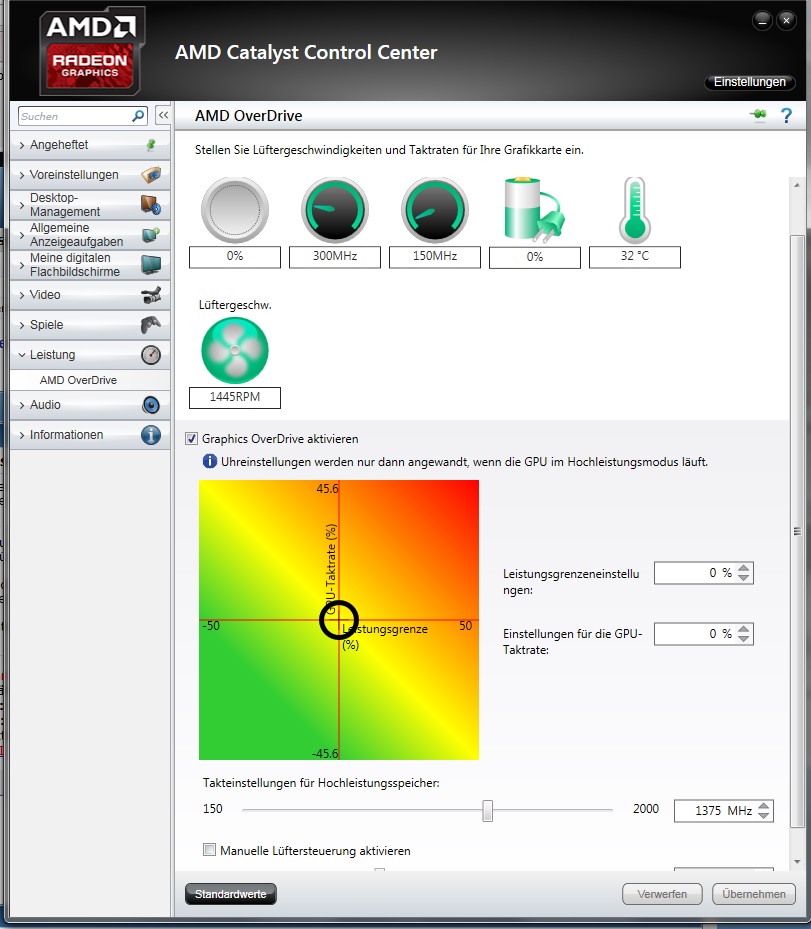
Task: Decrease Leistungsgrenzeneinstellungen percentage with down arrow
Action: point(743,578)
